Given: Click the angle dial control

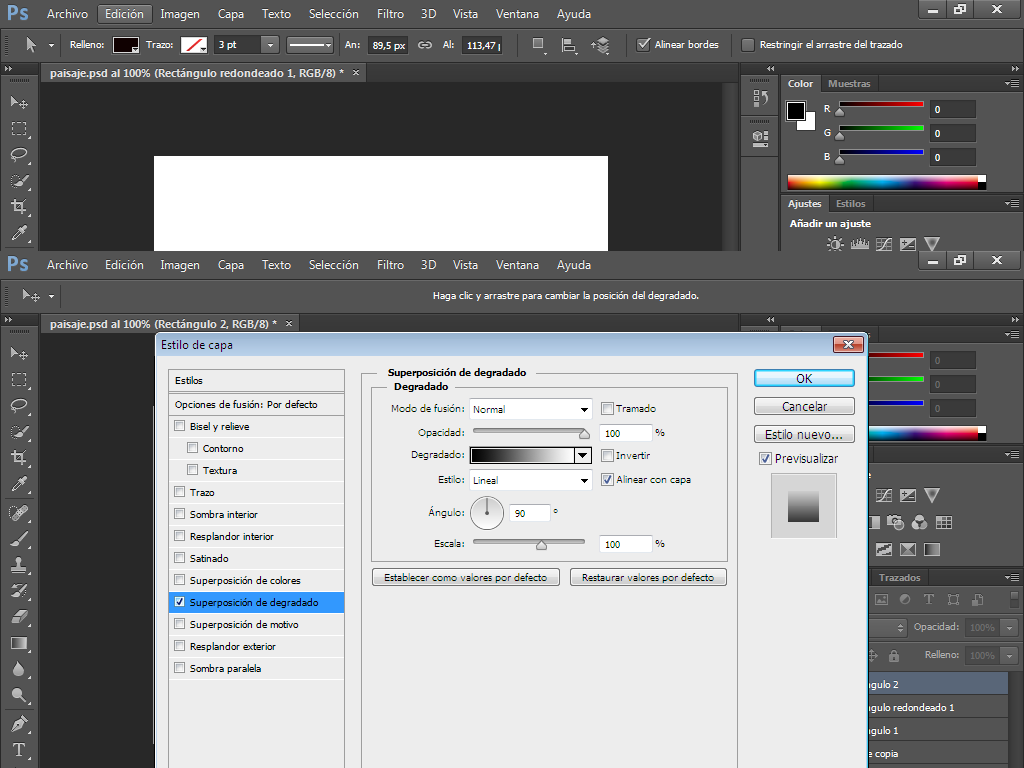Looking at the screenshot, I should (487, 513).
